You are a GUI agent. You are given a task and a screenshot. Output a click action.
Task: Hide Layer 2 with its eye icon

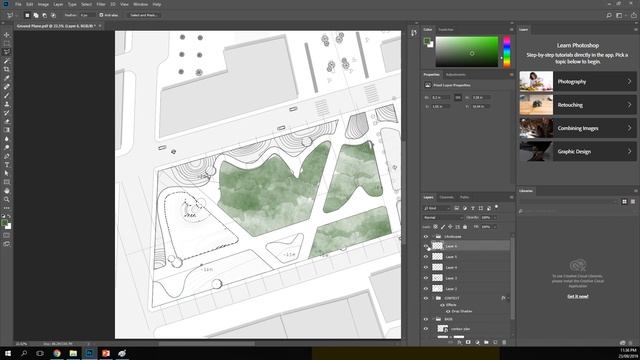point(426,289)
